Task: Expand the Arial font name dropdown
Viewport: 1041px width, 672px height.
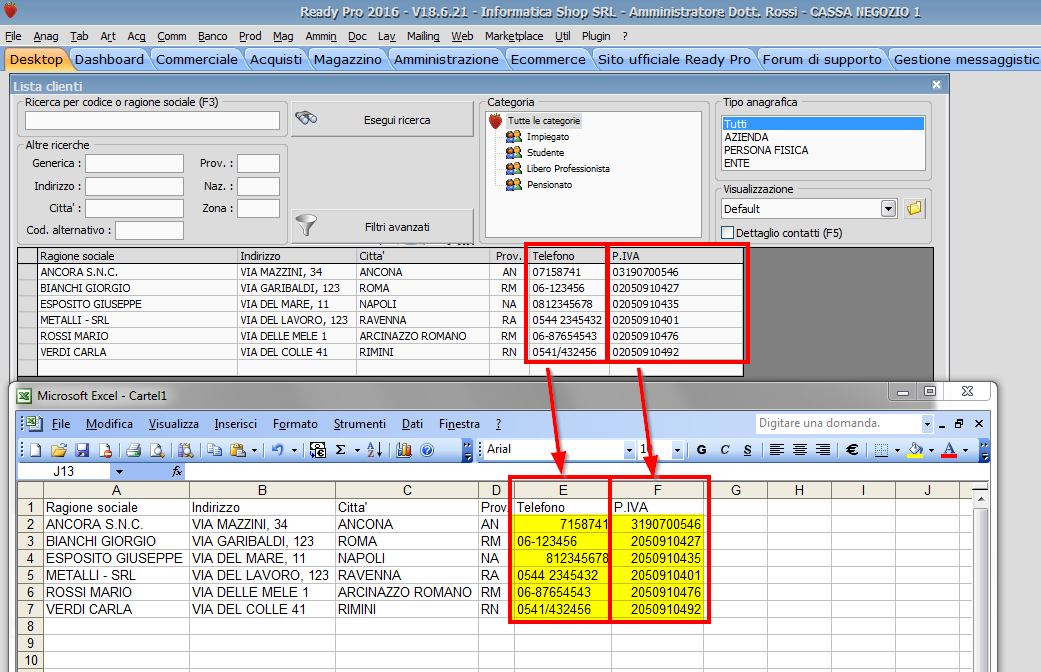Action: point(629,450)
